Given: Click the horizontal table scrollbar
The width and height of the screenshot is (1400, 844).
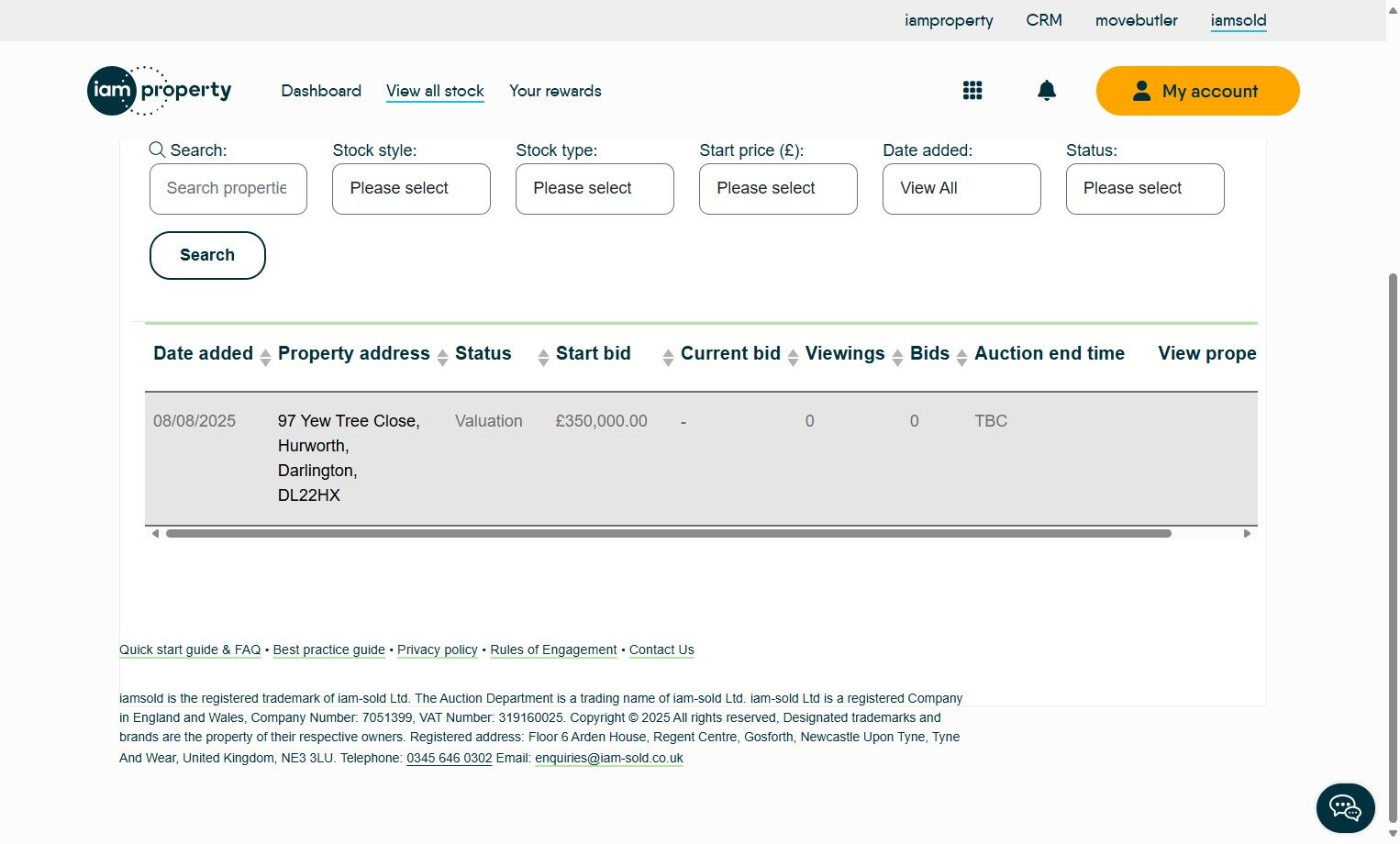Looking at the screenshot, I should (x=668, y=533).
